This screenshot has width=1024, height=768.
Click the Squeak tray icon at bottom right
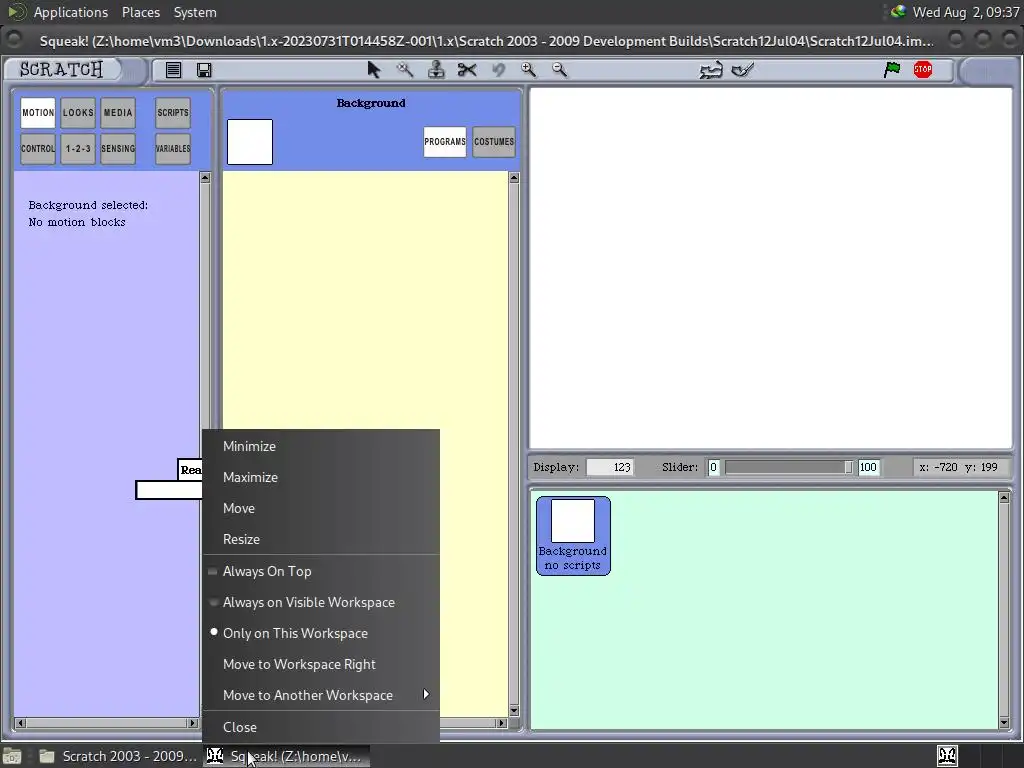point(948,756)
